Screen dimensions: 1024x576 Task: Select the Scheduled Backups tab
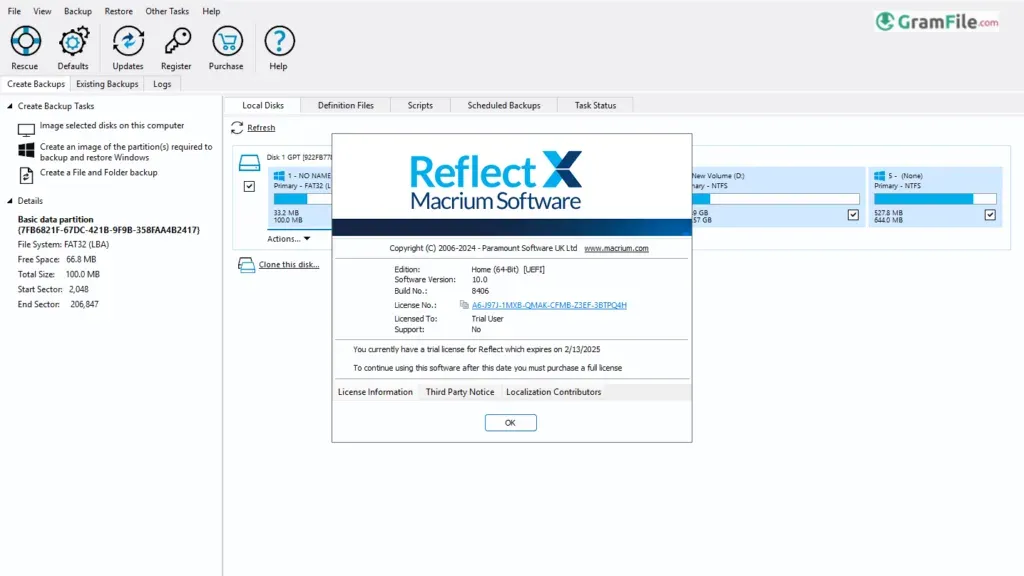[x=504, y=105]
